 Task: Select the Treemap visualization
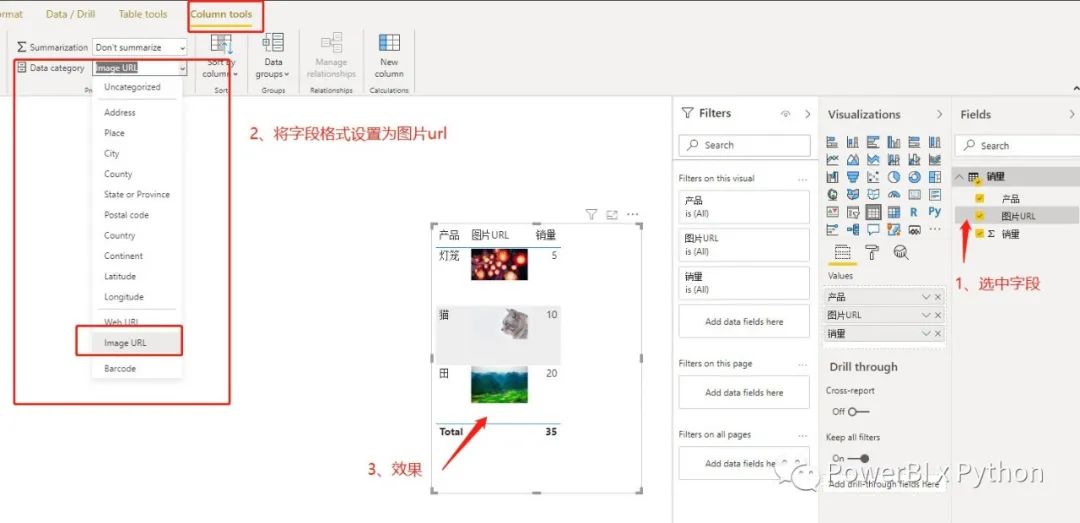tap(935, 177)
